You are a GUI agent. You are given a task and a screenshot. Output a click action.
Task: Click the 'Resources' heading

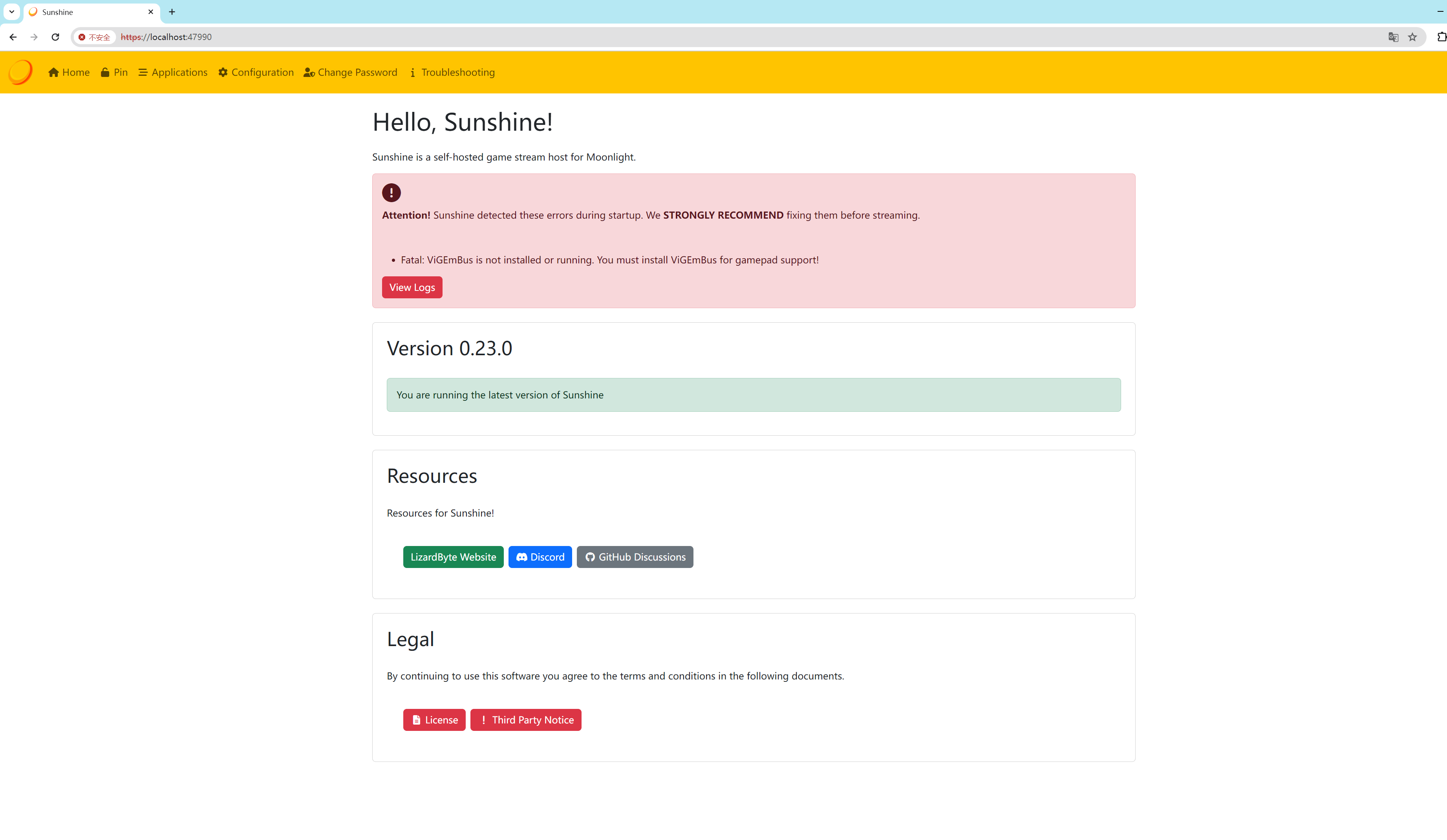tap(432, 476)
